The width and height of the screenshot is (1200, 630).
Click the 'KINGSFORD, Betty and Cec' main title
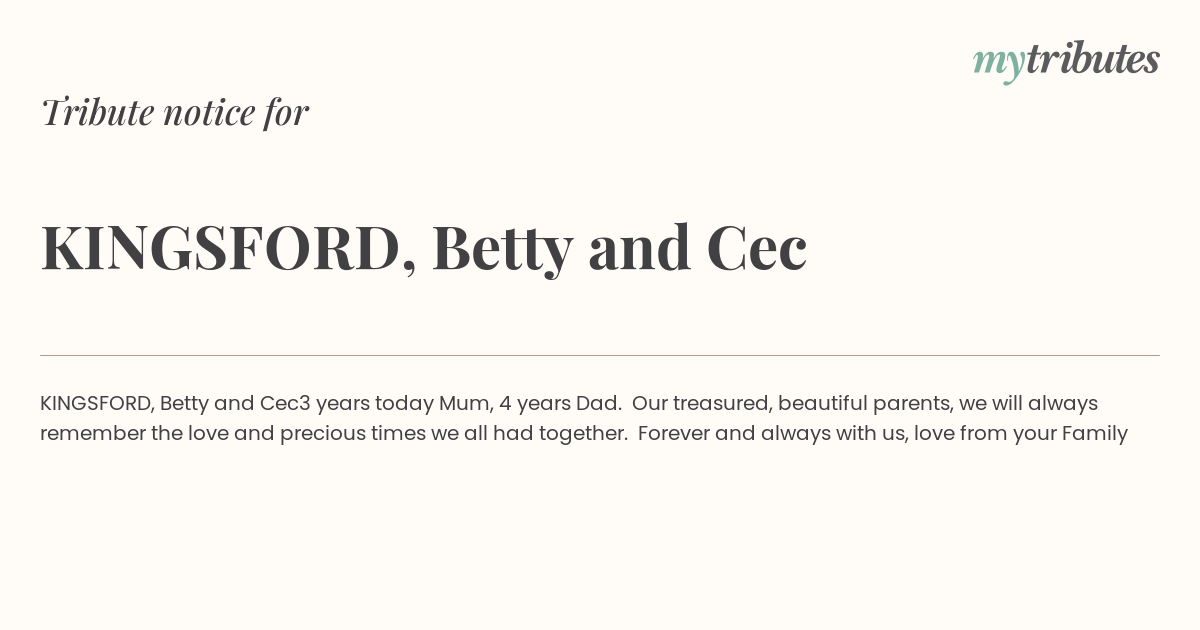(x=424, y=248)
